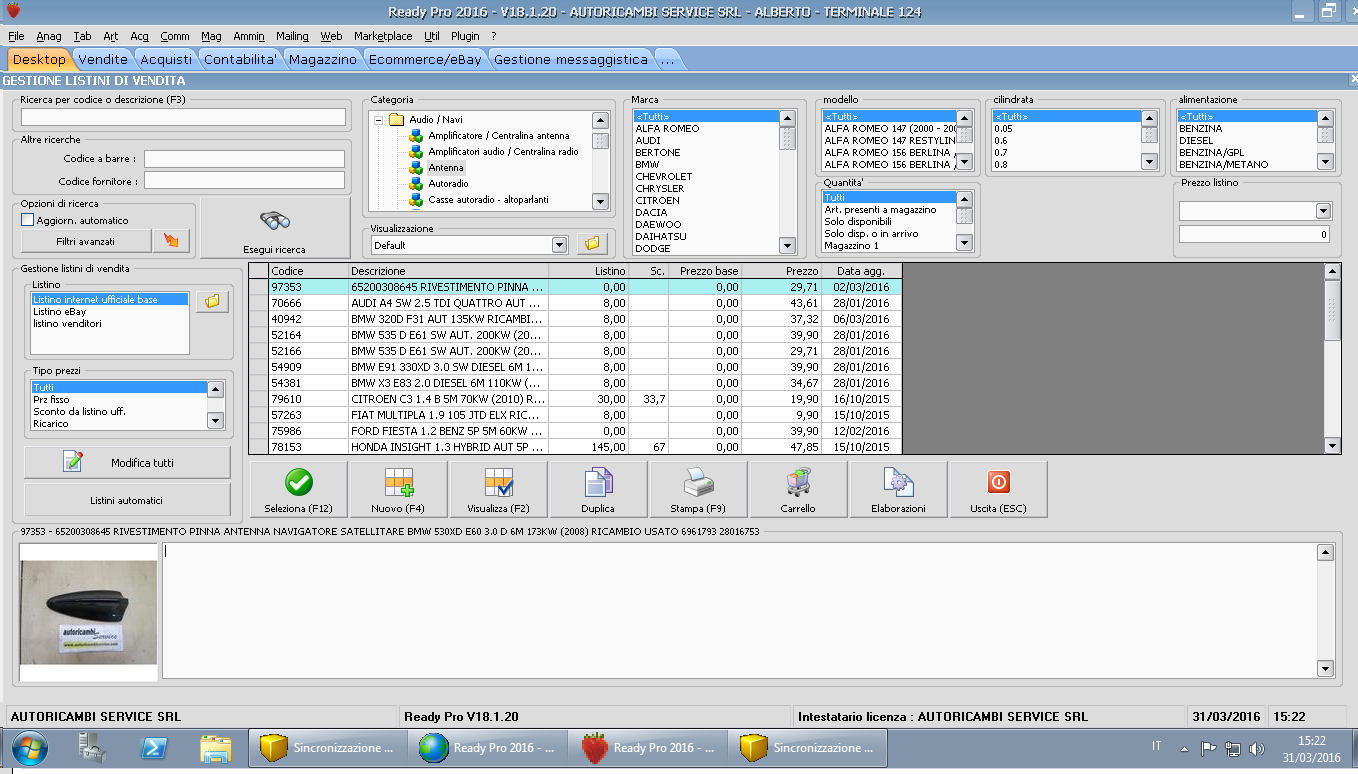This screenshot has height=774, width=1358.
Task: Click the Seleziona (F12) green checkmark
Action: [x=298, y=483]
